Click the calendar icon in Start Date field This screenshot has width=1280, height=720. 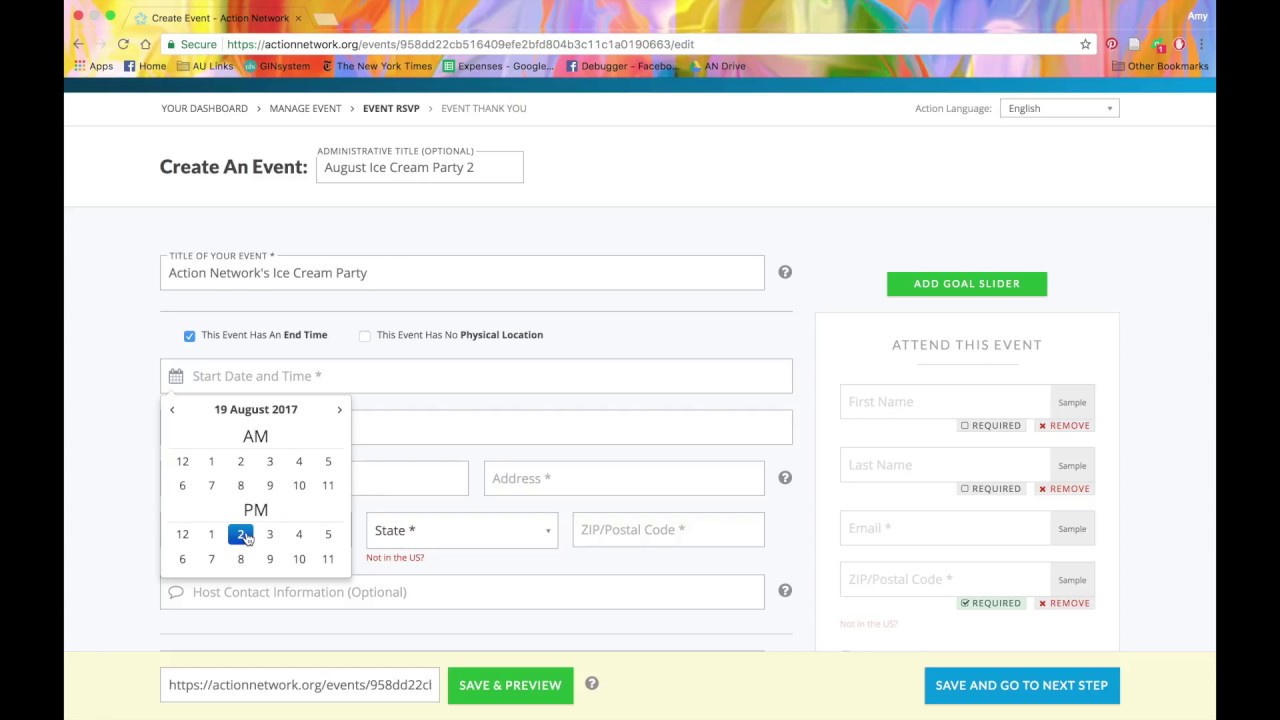(176, 376)
